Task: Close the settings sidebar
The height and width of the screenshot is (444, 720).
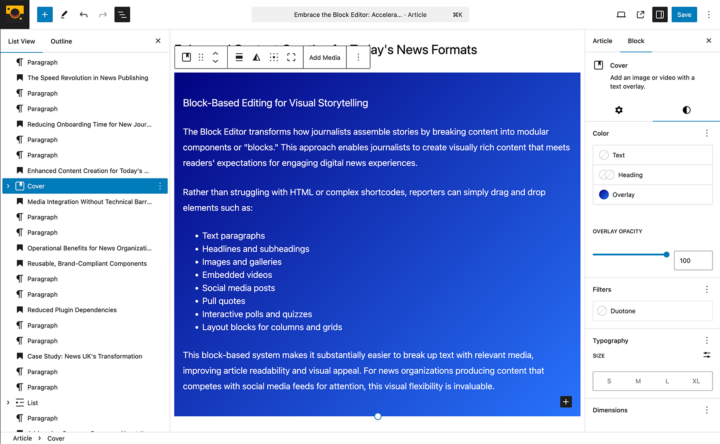Action: [709, 41]
